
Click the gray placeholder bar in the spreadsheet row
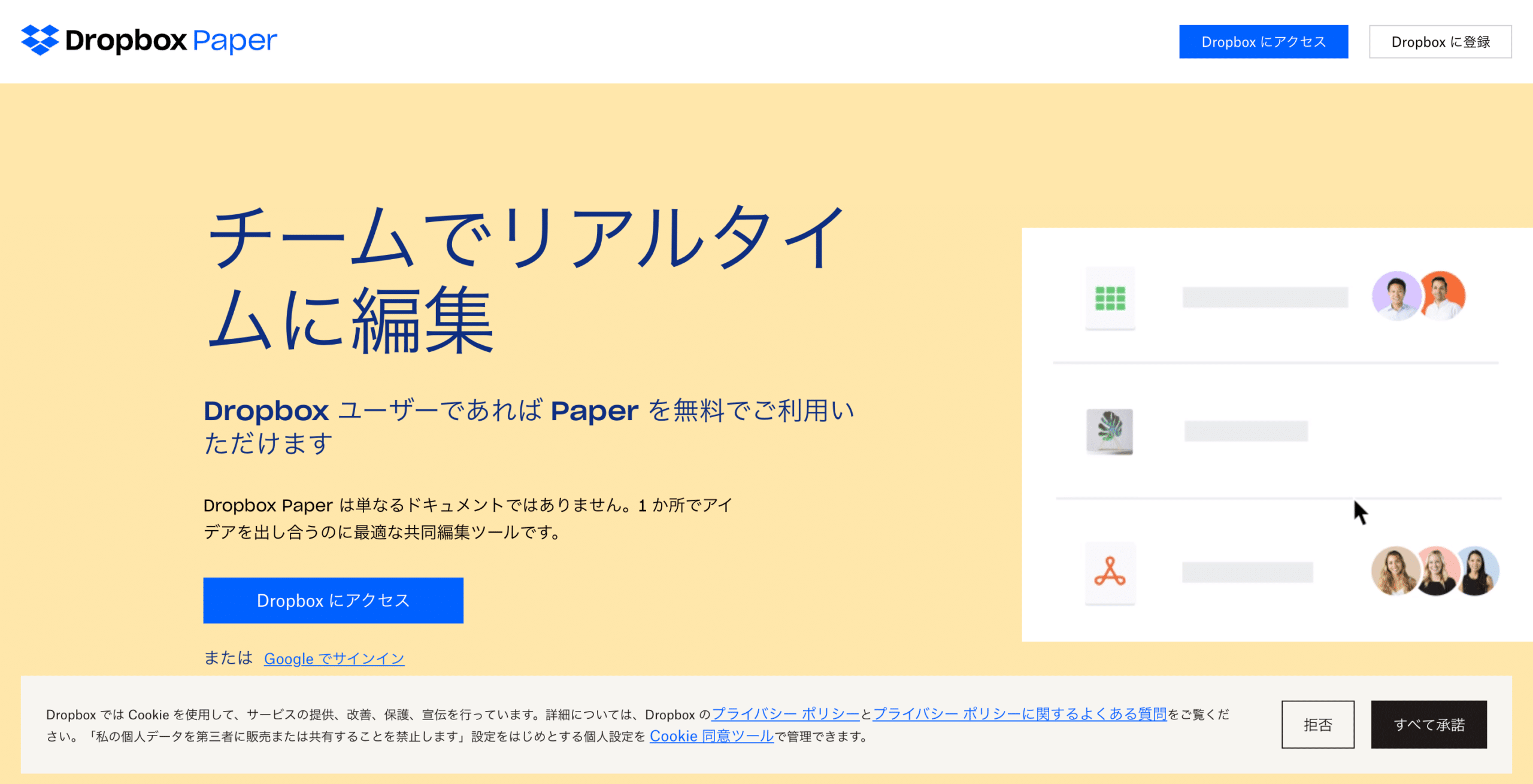1265,297
